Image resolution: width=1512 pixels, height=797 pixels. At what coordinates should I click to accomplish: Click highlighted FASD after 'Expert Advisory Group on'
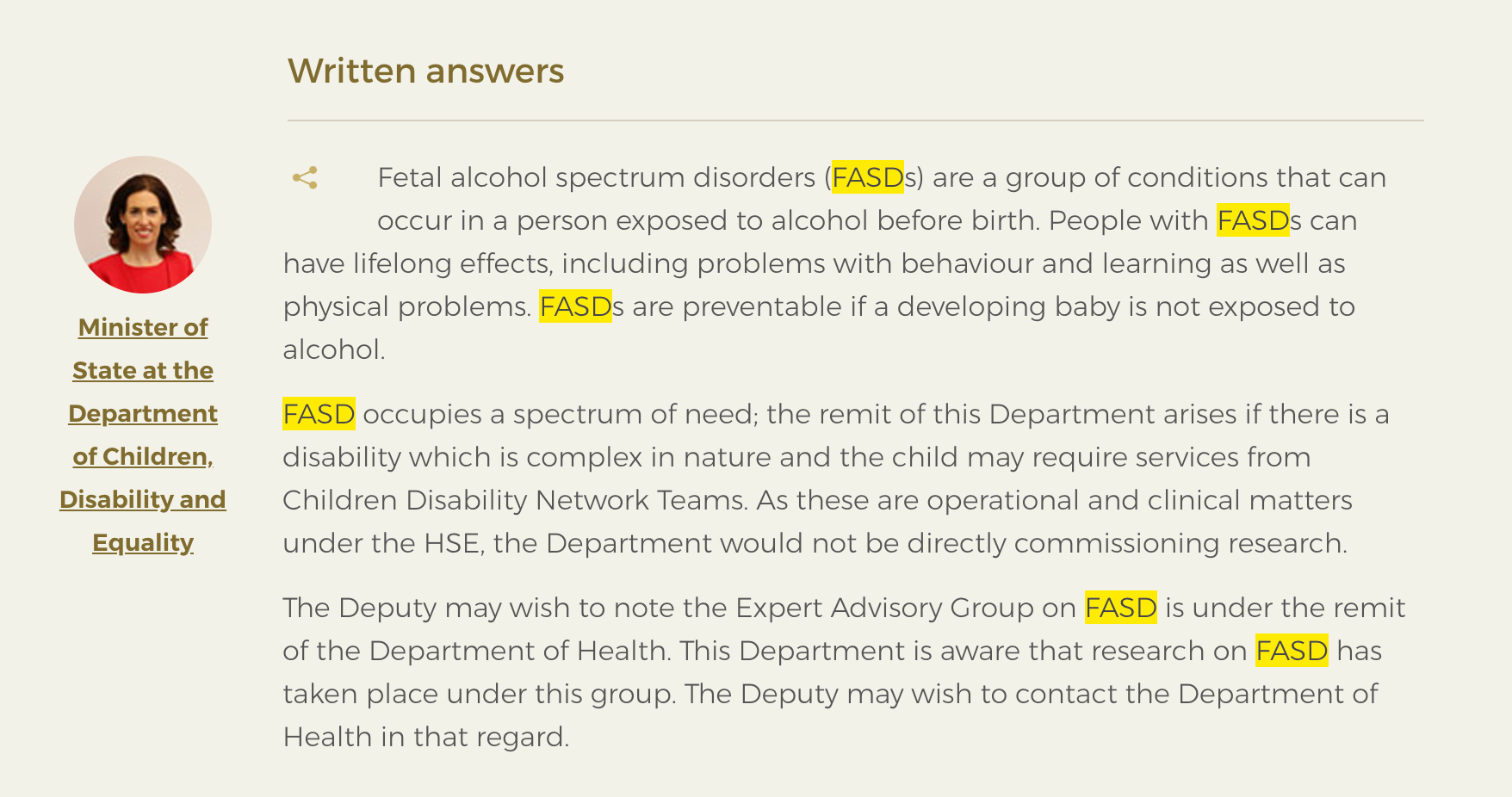pyautogui.click(x=1120, y=608)
